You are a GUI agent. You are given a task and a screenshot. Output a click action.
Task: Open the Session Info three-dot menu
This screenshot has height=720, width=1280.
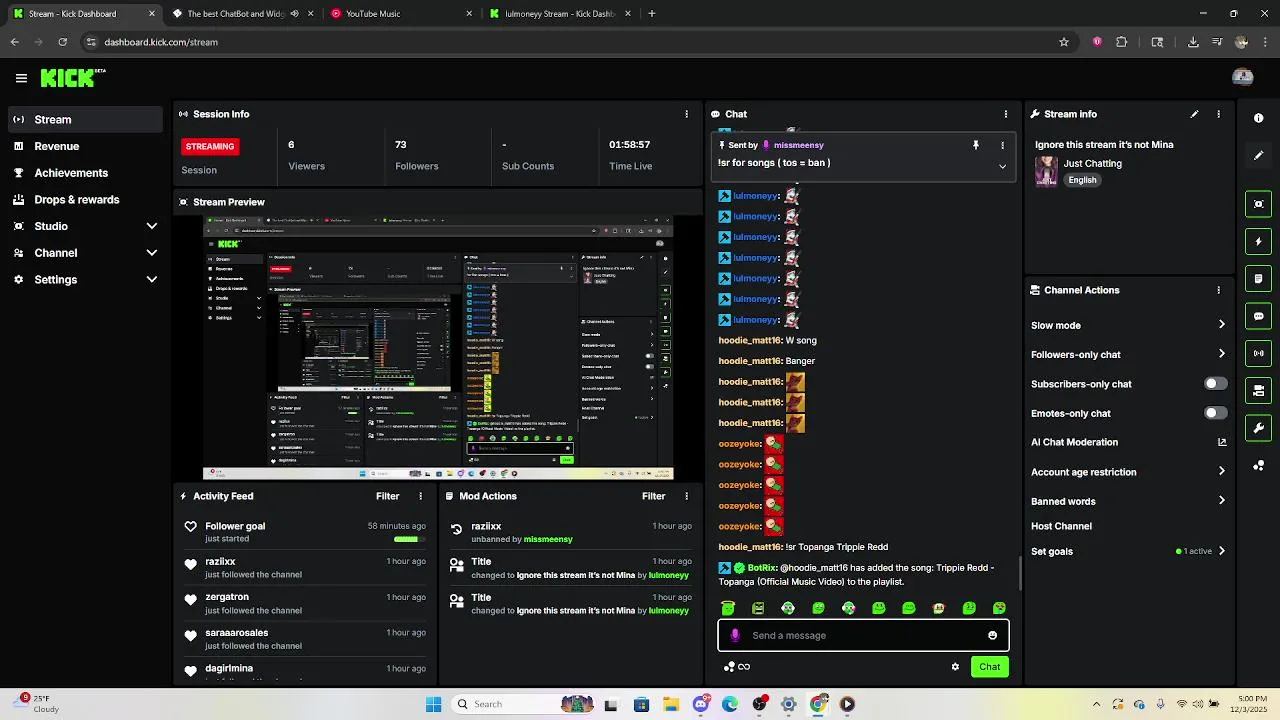coord(686,114)
